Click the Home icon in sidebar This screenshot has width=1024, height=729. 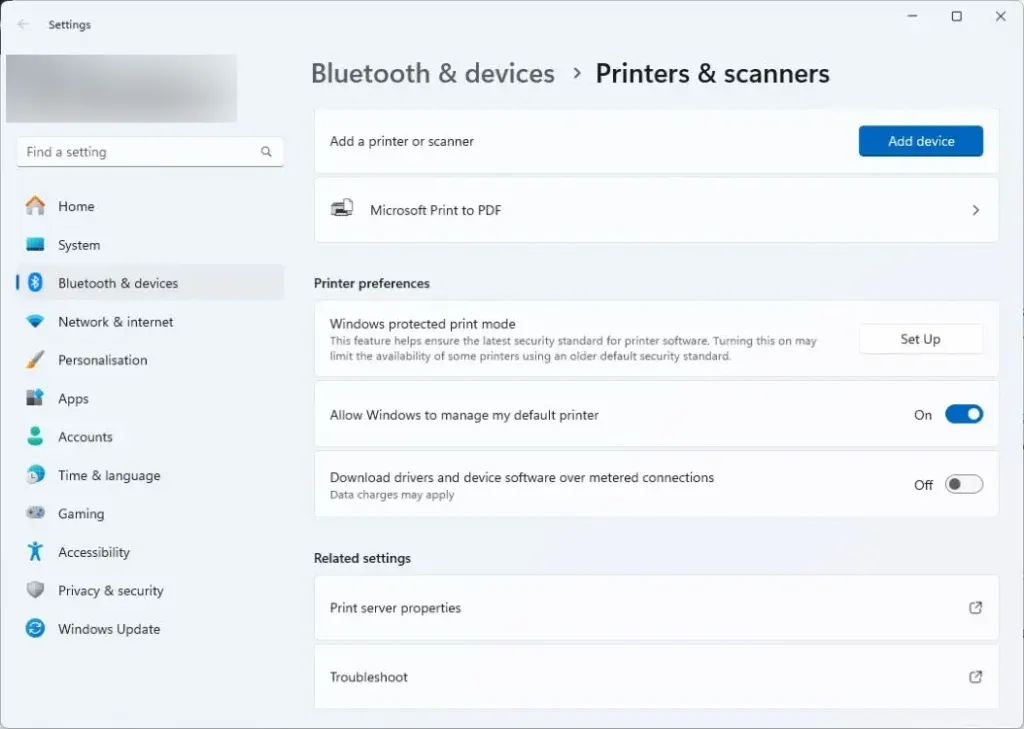[x=35, y=206]
